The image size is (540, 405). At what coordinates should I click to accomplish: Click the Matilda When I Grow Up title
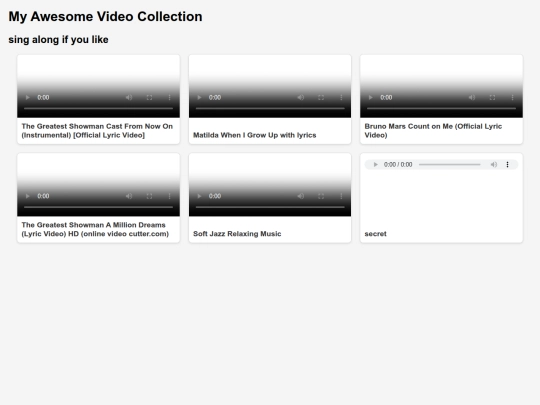point(255,135)
